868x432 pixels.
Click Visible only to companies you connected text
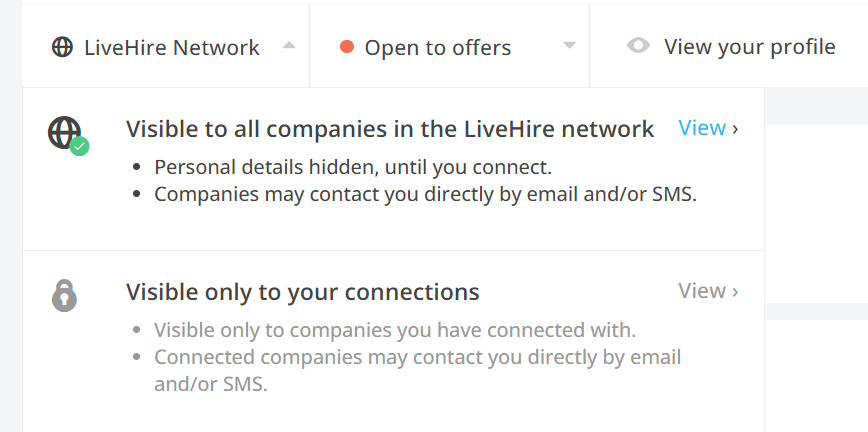pos(395,330)
